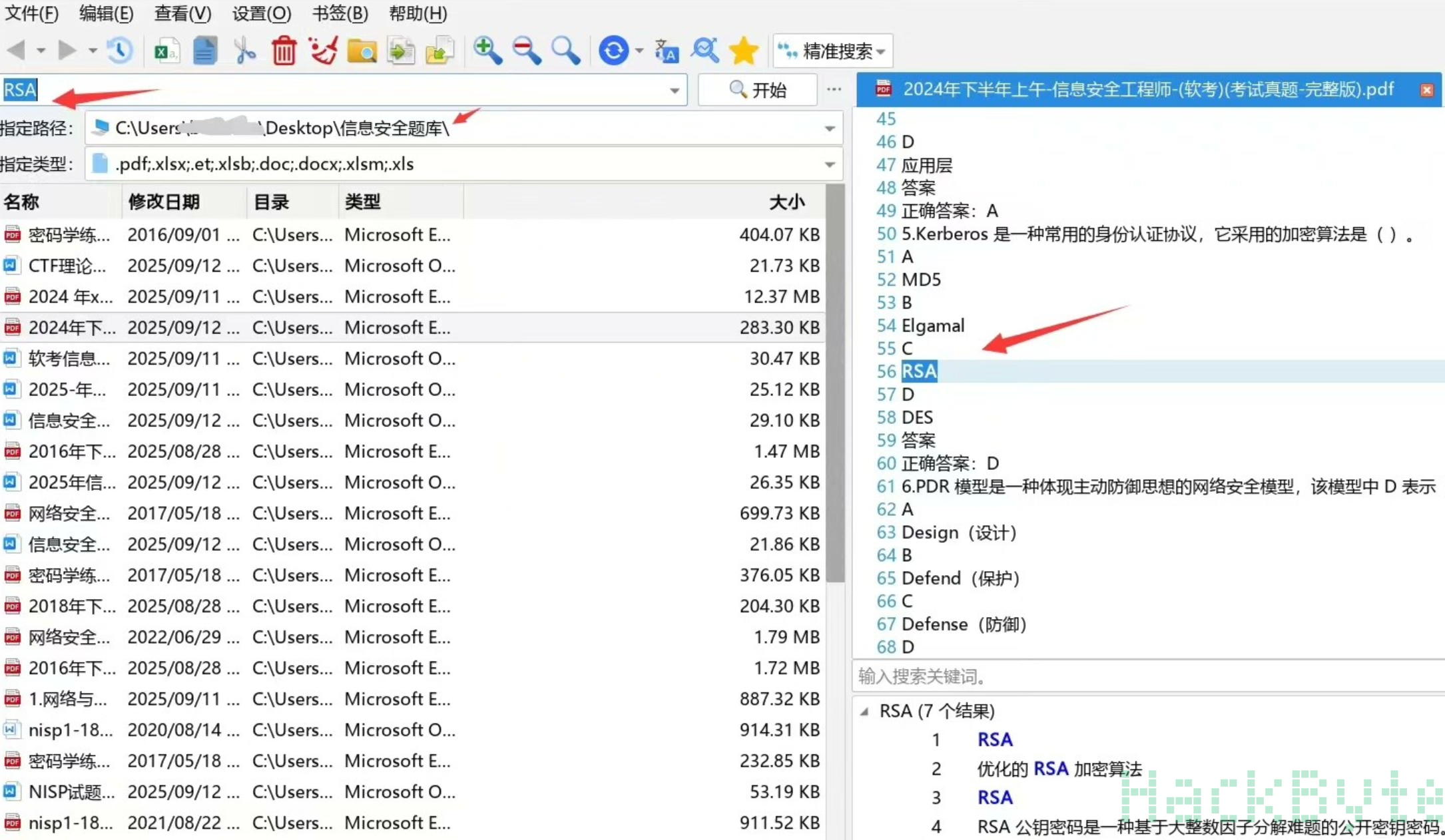The width and height of the screenshot is (1445, 840).
Task: Click the red trash delete icon
Action: tap(284, 51)
